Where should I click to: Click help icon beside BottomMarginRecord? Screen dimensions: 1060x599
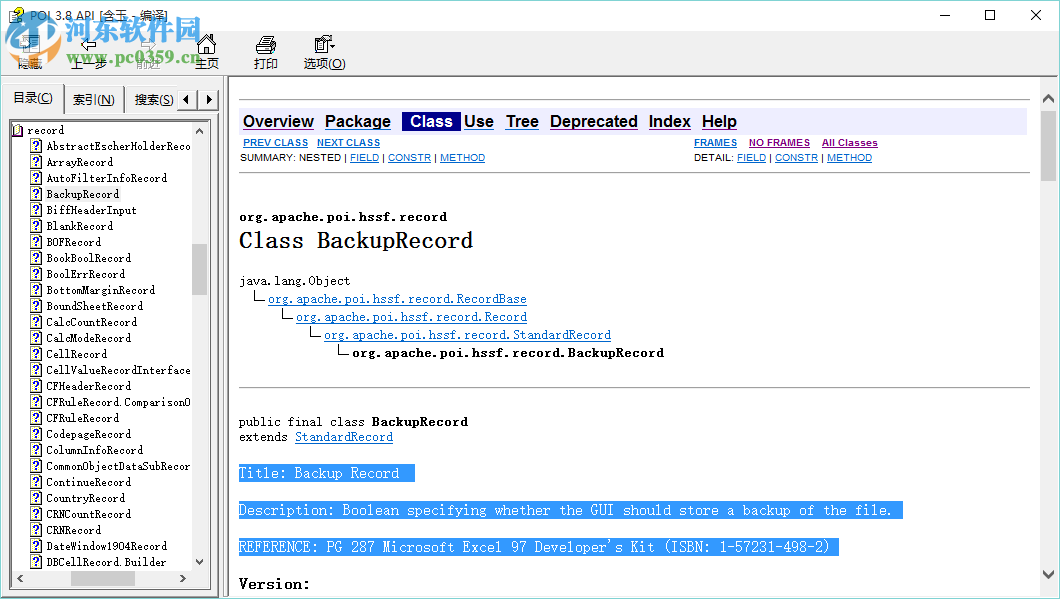click(x=37, y=290)
